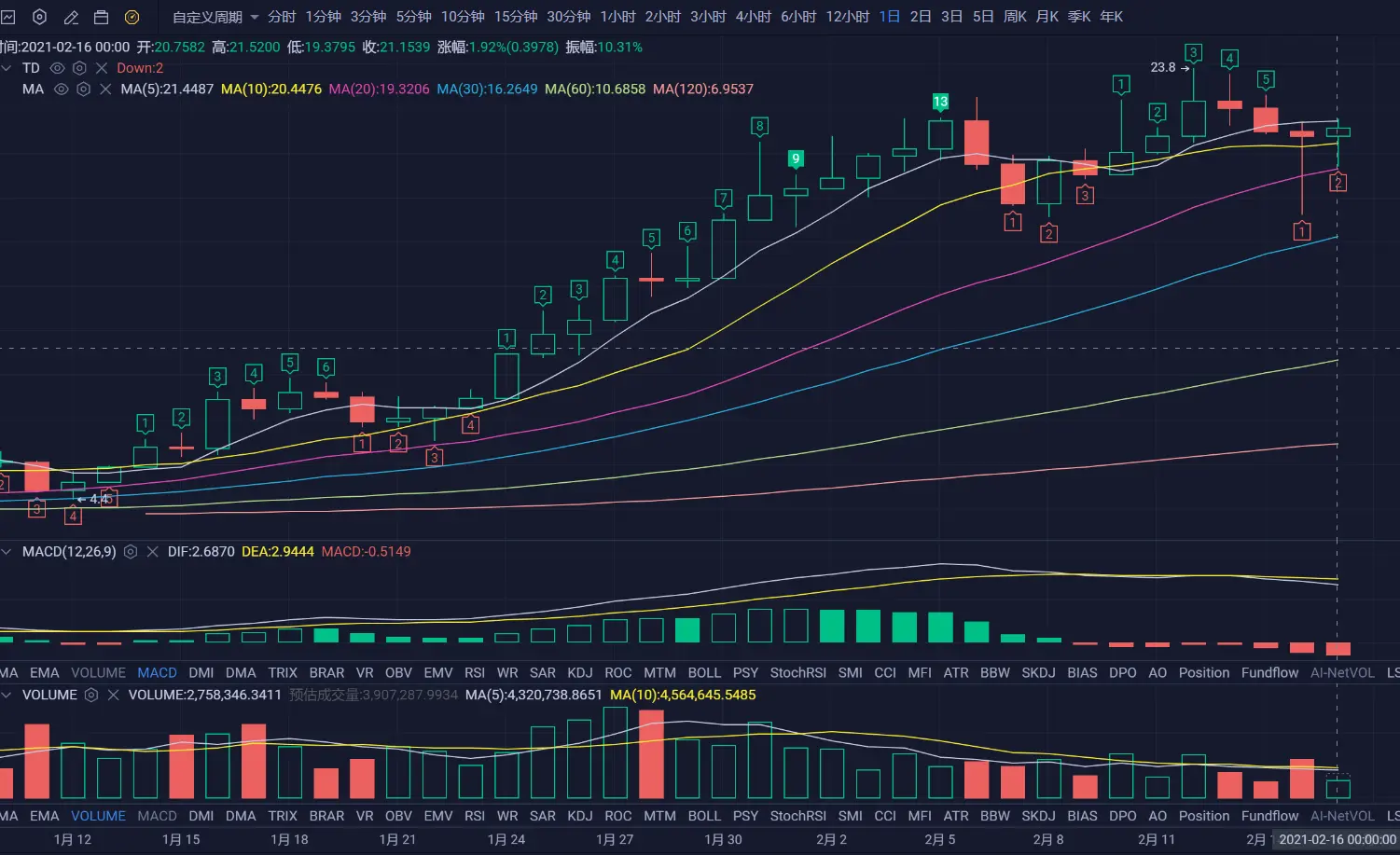Viewport: 1400px width, 855px height.
Task: Open the chart type icon in top toolbar
Action: pos(7,17)
